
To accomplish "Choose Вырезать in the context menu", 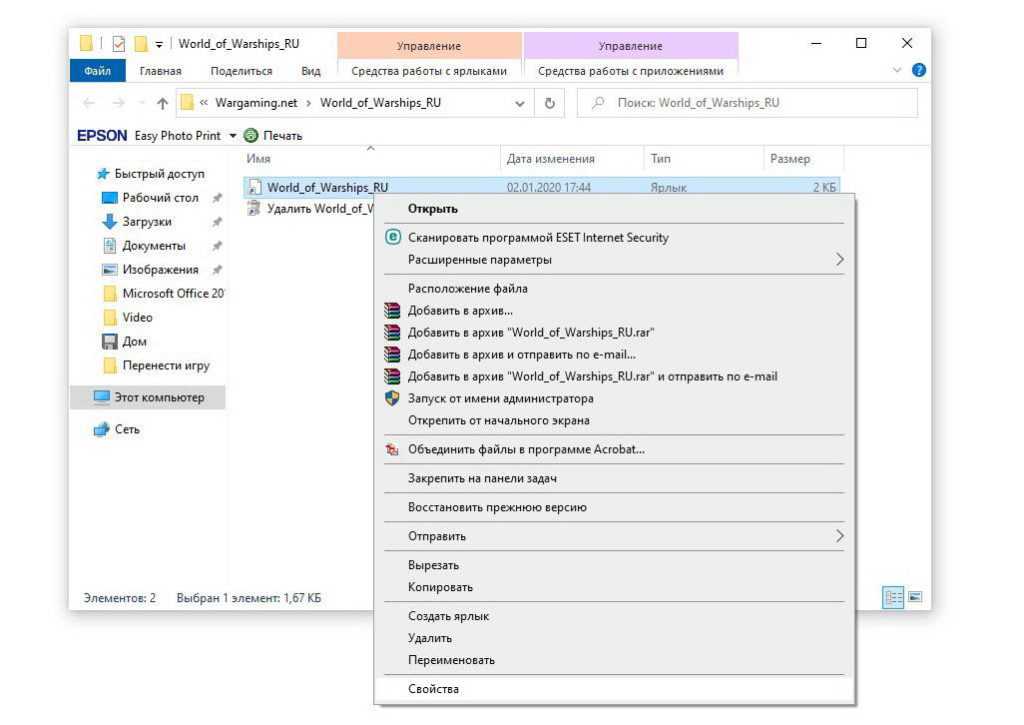I will (x=614, y=565).
